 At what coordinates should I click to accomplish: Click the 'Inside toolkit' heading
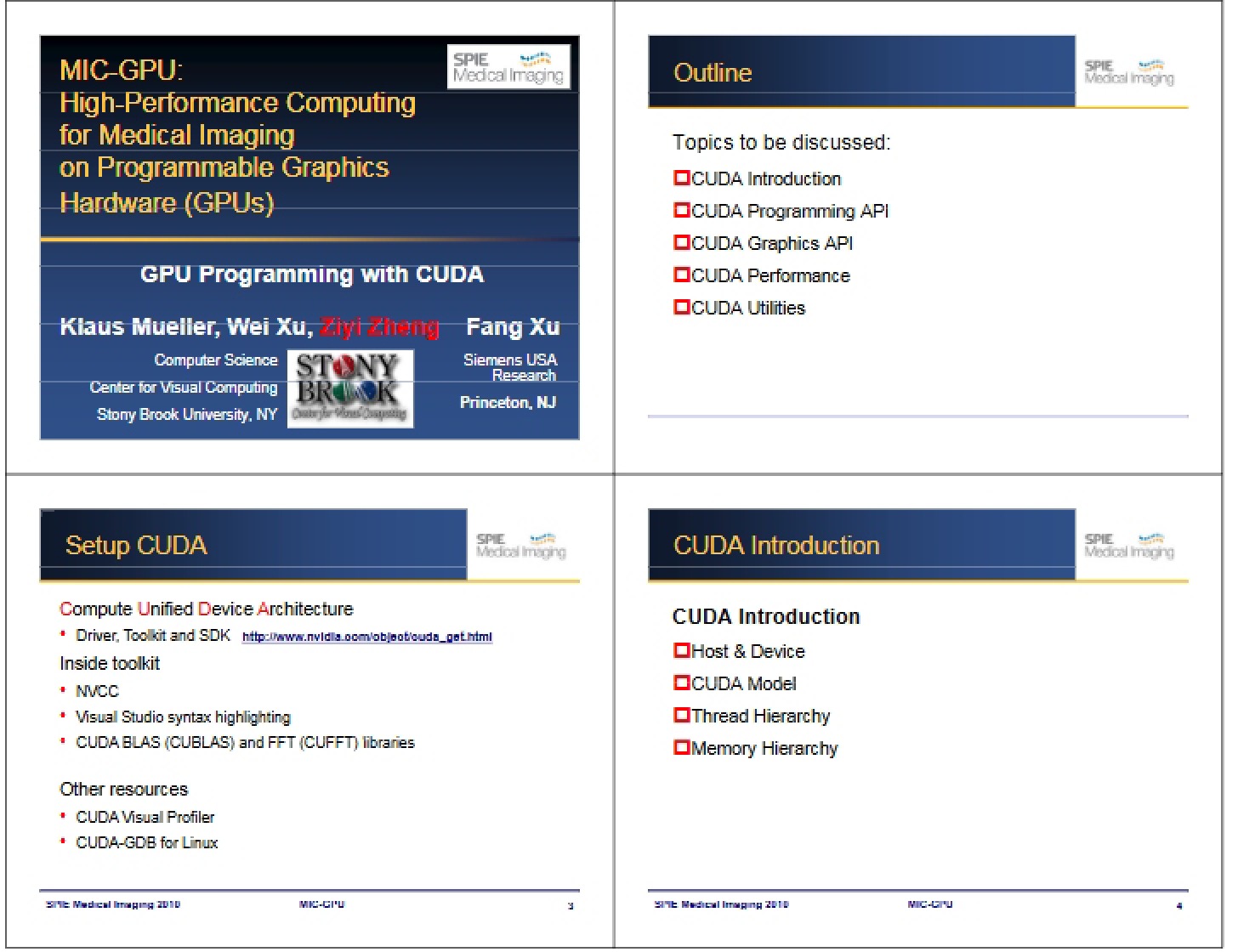point(110,663)
